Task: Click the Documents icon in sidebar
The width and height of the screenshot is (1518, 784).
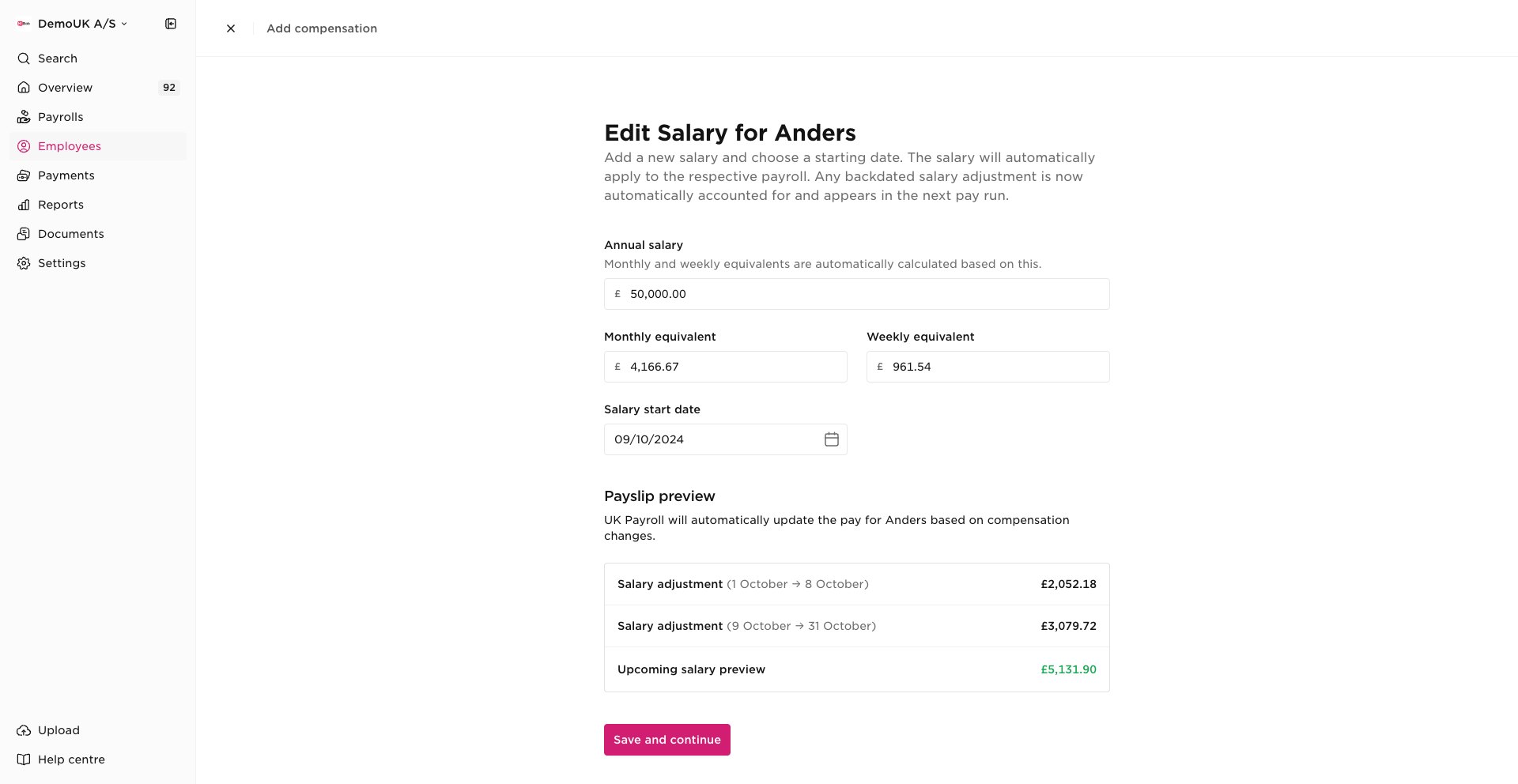Action: [x=24, y=234]
